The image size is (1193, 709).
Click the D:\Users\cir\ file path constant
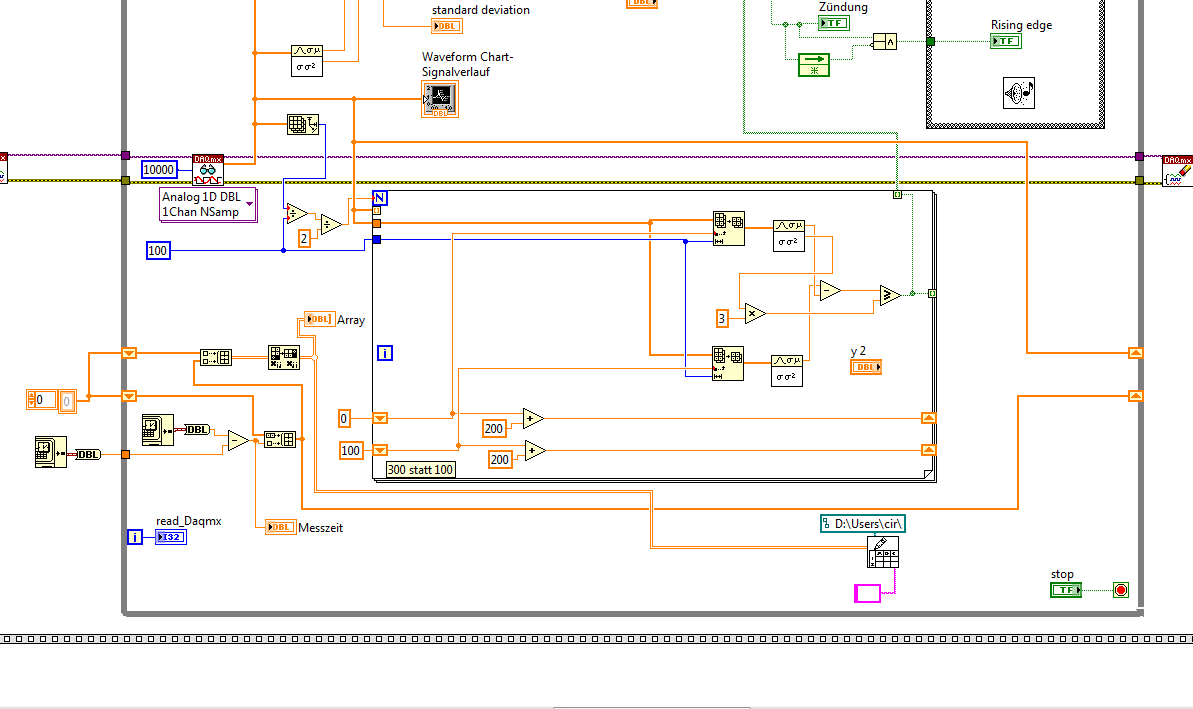click(863, 523)
